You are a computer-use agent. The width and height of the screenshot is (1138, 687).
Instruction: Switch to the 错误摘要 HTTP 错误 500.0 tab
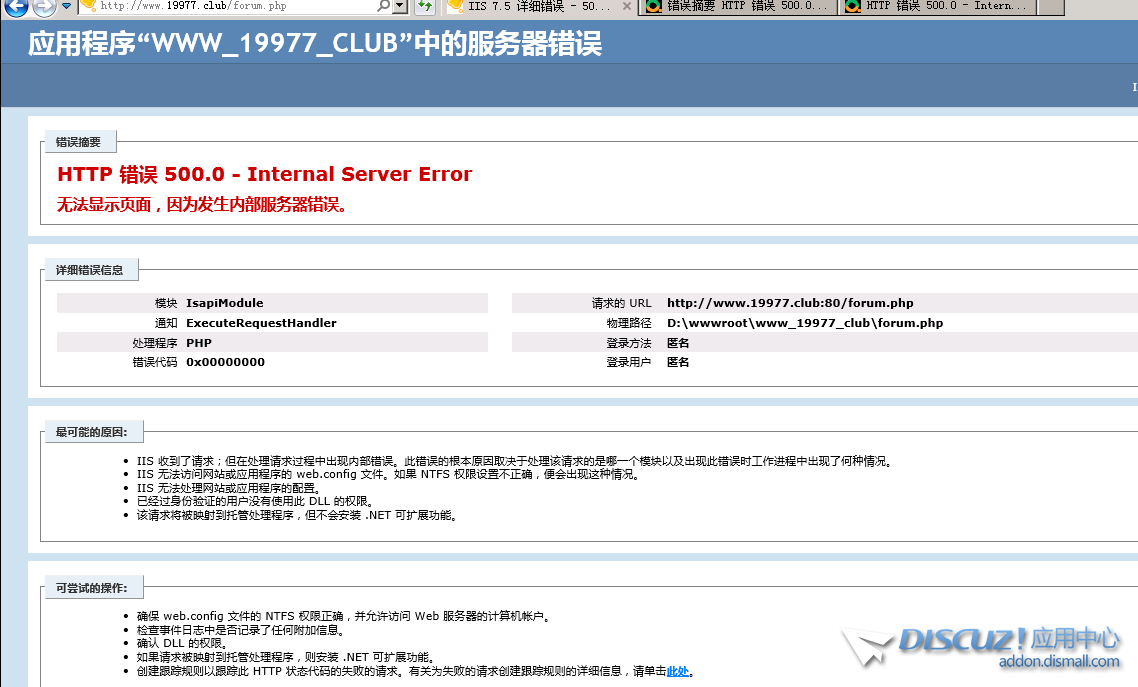pyautogui.click(x=737, y=7)
